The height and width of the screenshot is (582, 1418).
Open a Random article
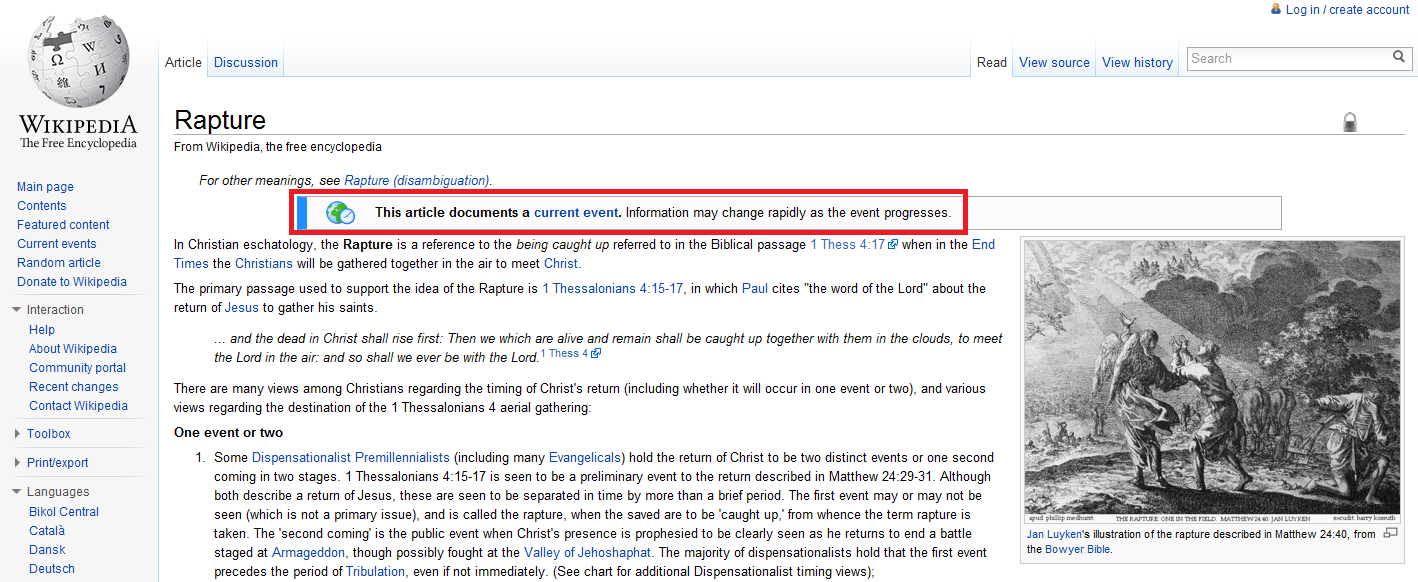[x=59, y=263]
